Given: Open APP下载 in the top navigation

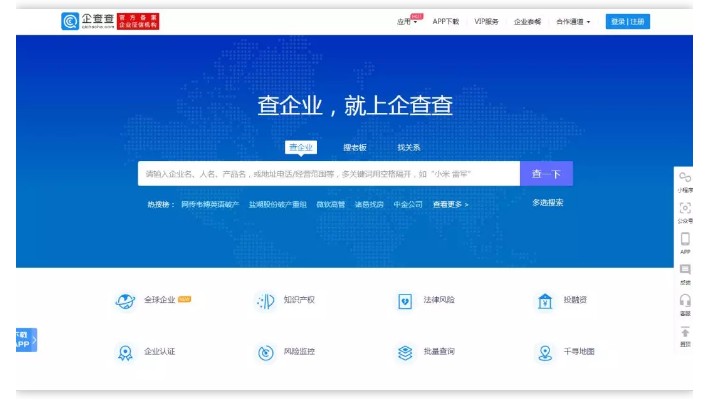Looking at the screenshot, I should (x=445, y=22).
